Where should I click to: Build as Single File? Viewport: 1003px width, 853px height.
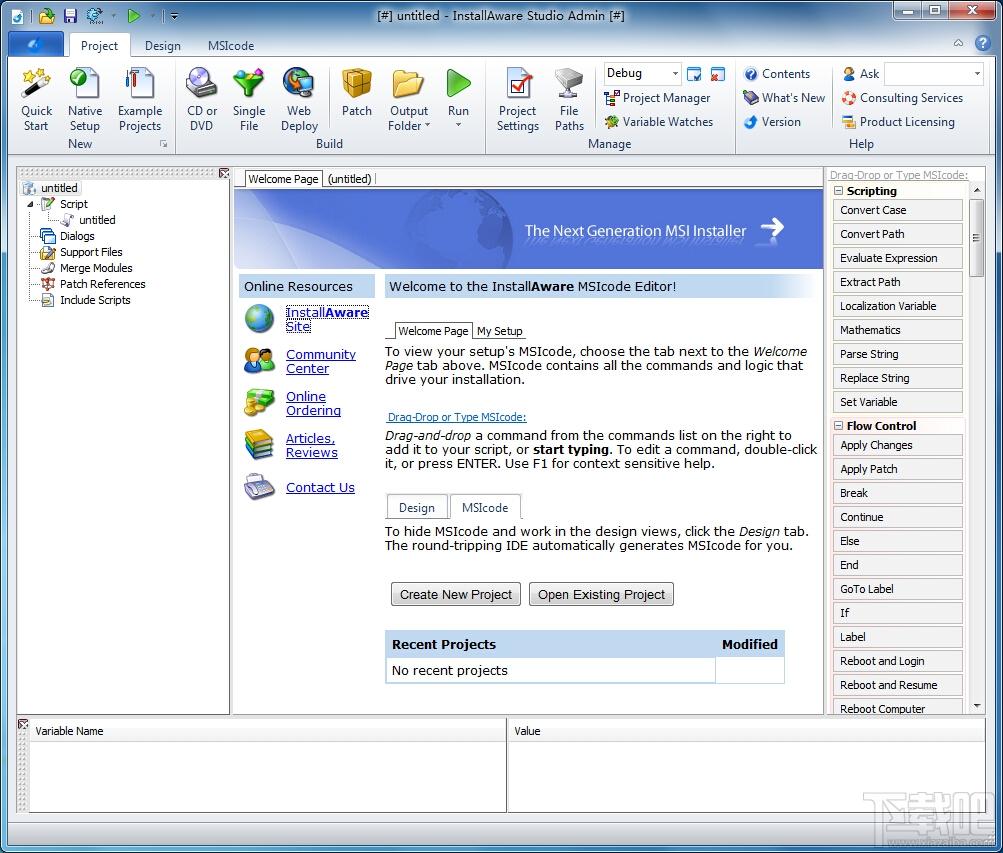coord(249,100)
